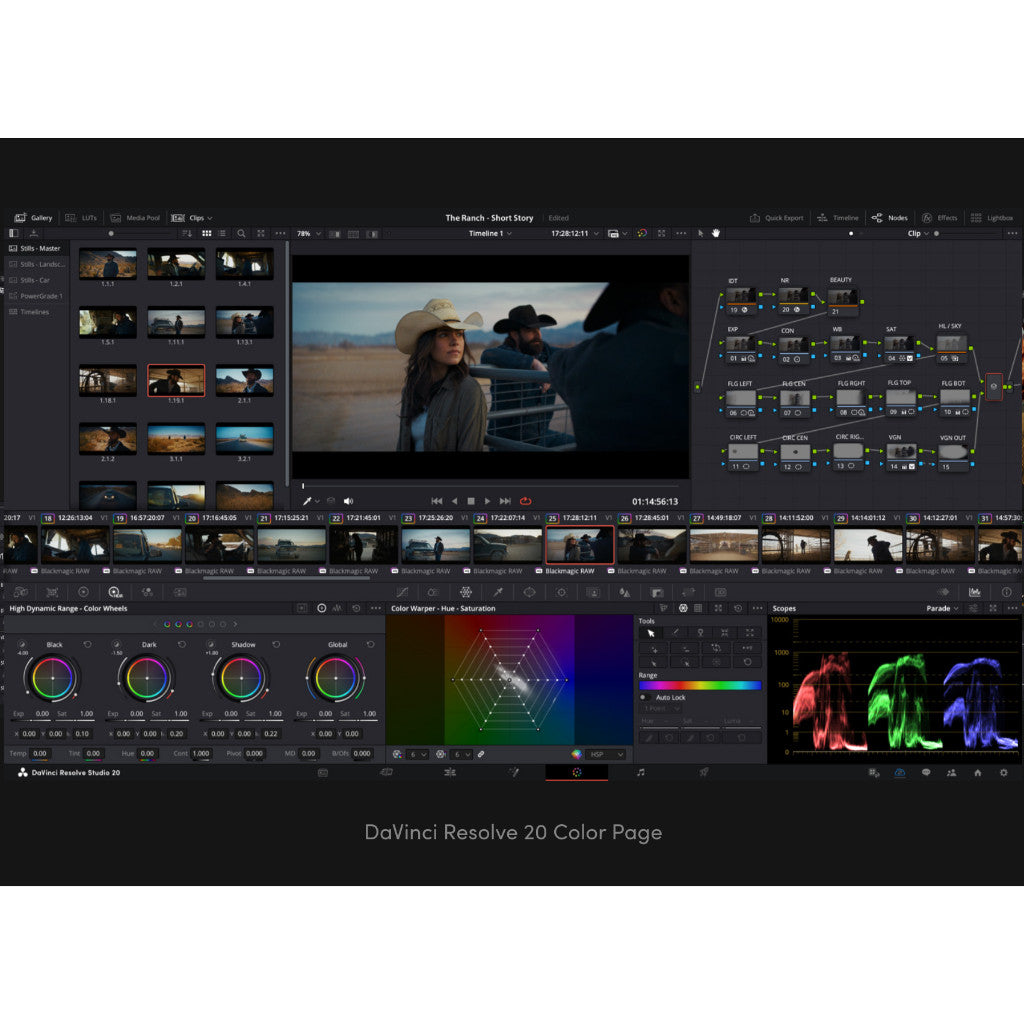Open the LUTs panel
Image resolution: width=1024 pixels, height=1024 pixels.
pos(82,217)
